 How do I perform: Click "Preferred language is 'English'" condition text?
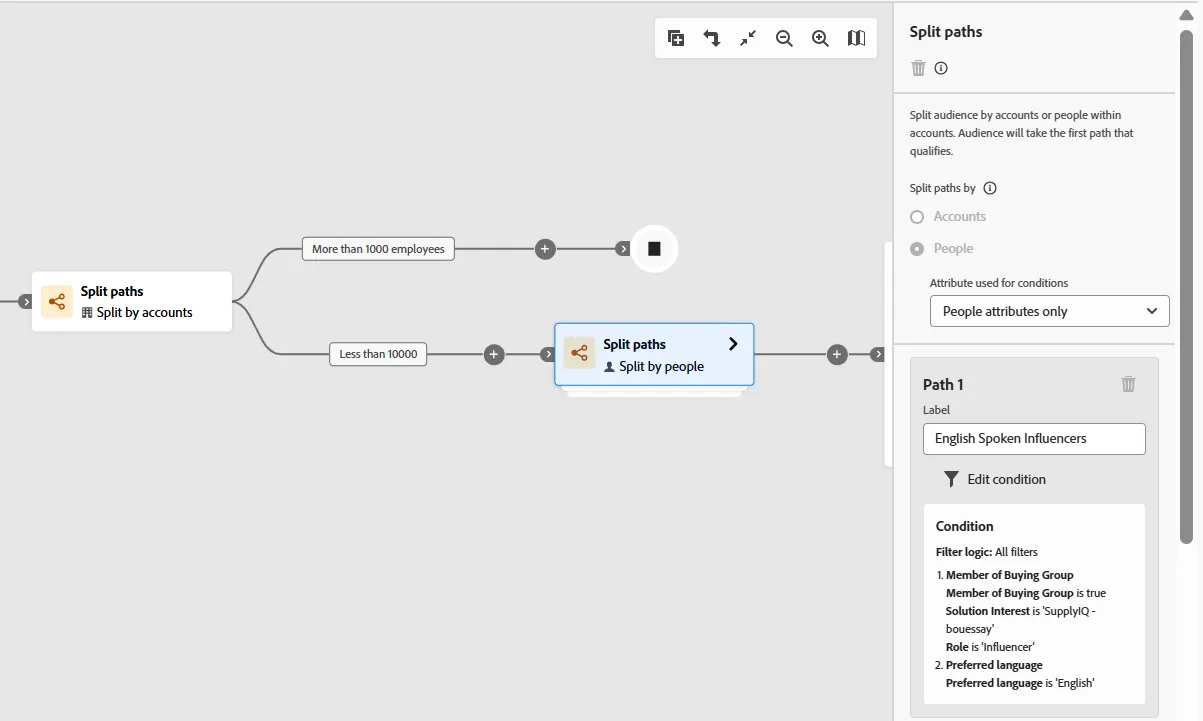pos(1020,683)
